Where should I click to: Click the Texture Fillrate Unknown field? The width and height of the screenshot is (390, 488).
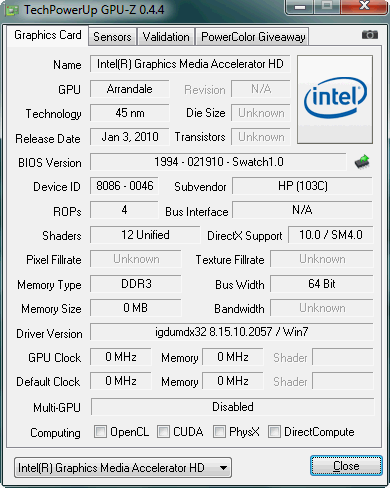pos(322,259)
